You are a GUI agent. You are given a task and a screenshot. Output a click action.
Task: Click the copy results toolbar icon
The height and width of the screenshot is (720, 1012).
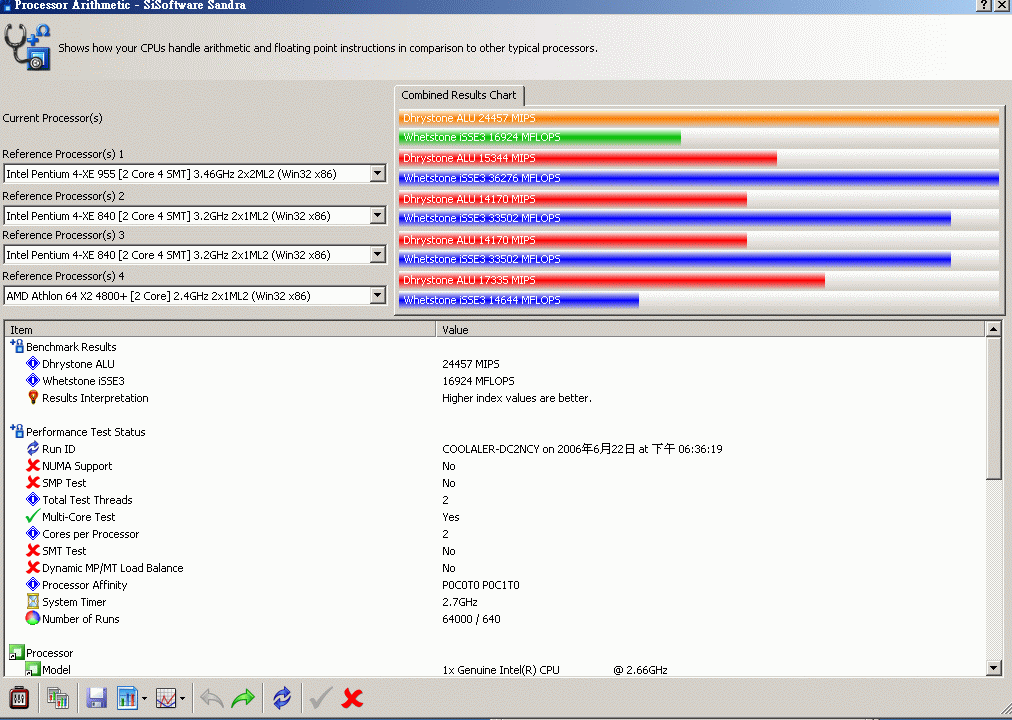(57, 698)
